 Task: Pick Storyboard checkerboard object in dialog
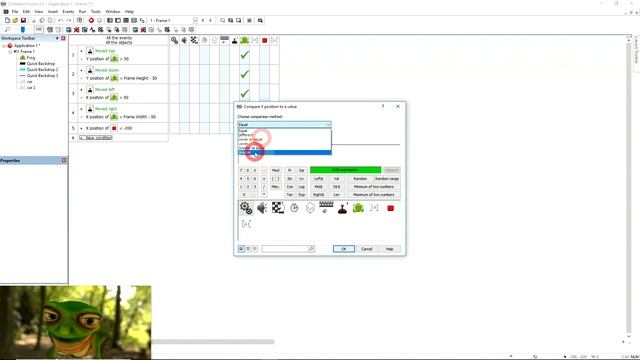278,208
